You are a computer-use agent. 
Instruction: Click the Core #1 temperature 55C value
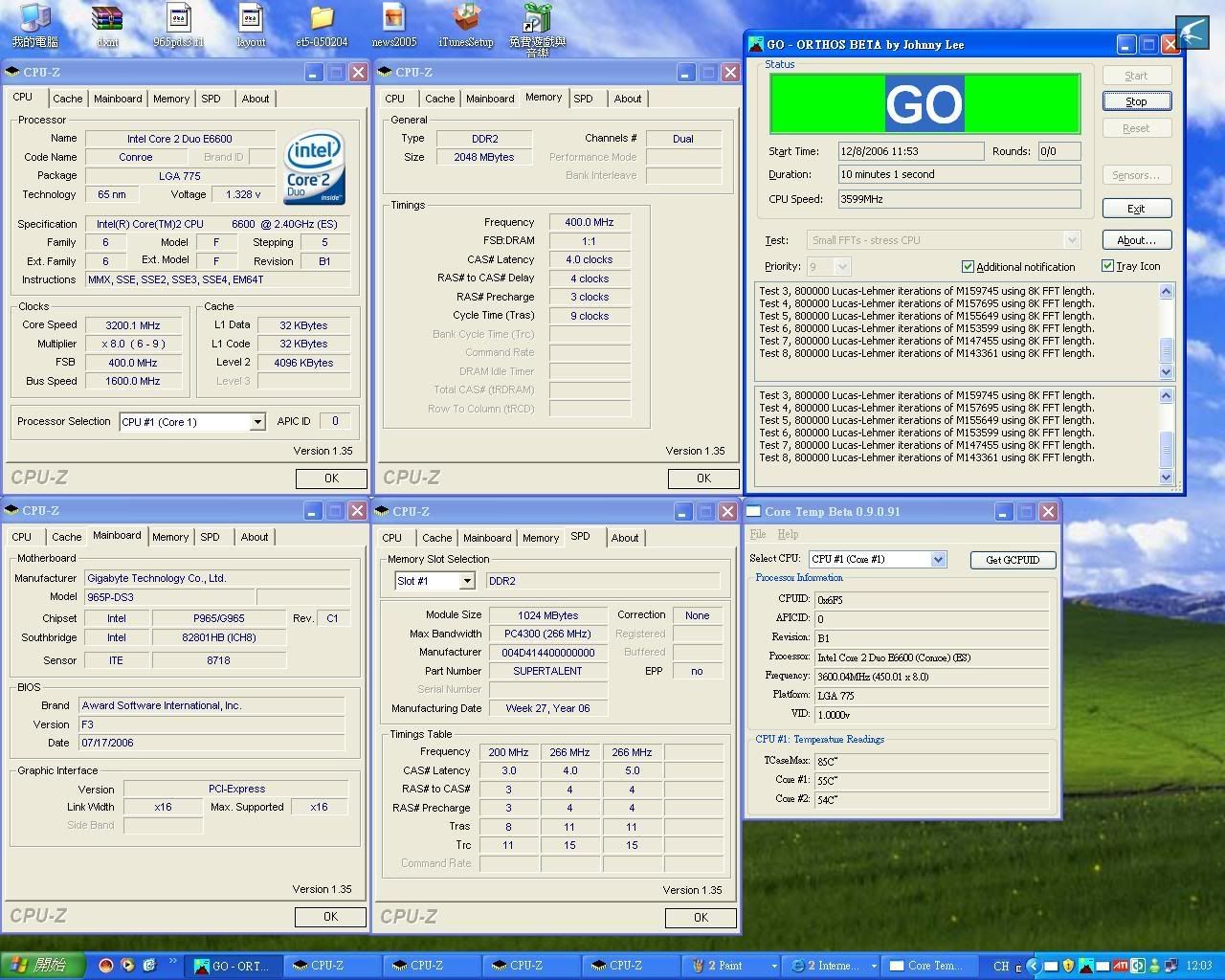coord(931,780)
